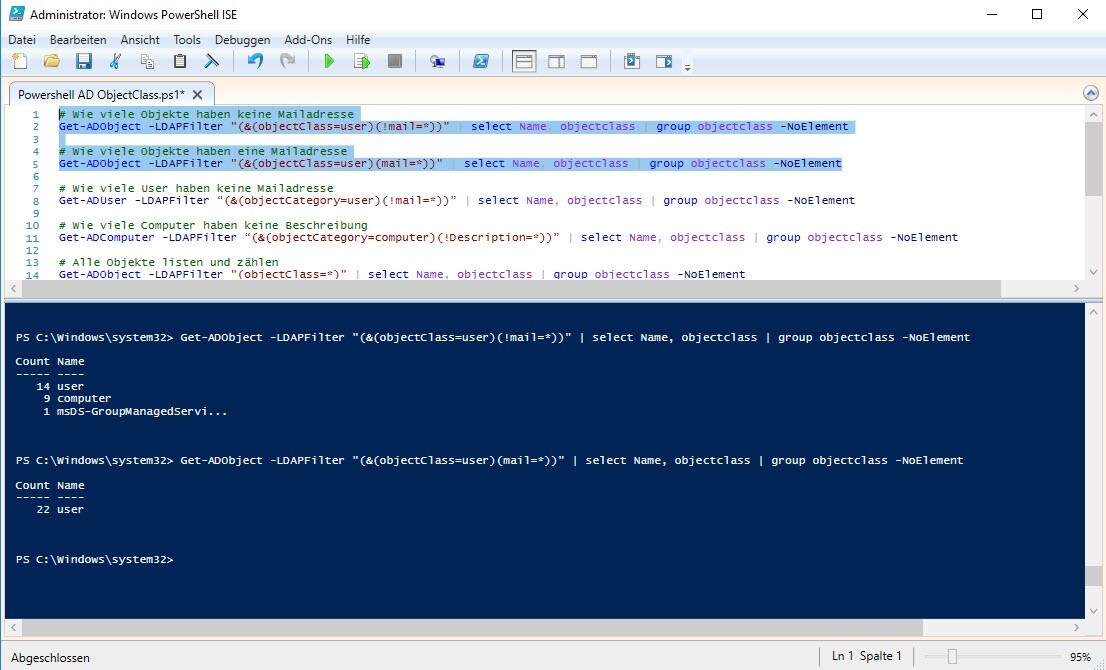Image resolution: width=1106 pixels, height=670 pixels.
Task: Run script with green play button
Action: pyautogui.click(x=329, y=62)
